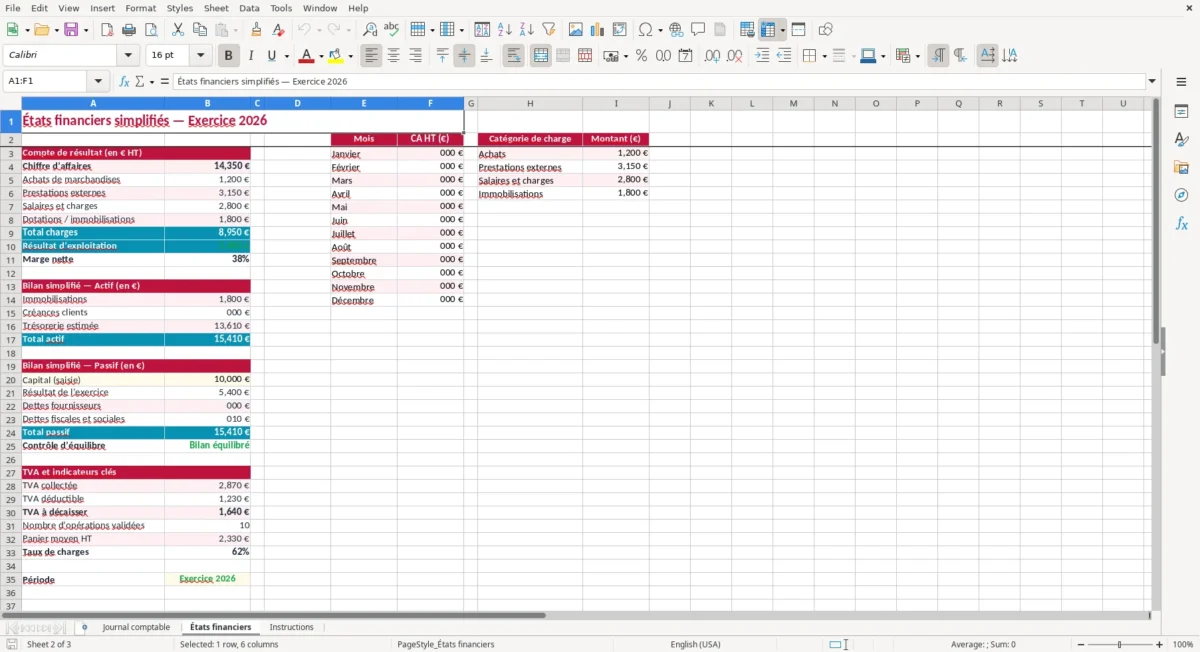Image resolution: width=1200 pixels, height=652 pixels.
Task: Expand the Name Box dropdown
Action: click(x=98, y=82)
